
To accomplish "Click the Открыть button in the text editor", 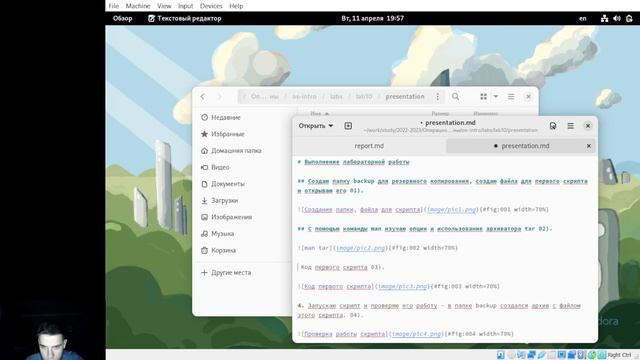I will click(312, 126).
